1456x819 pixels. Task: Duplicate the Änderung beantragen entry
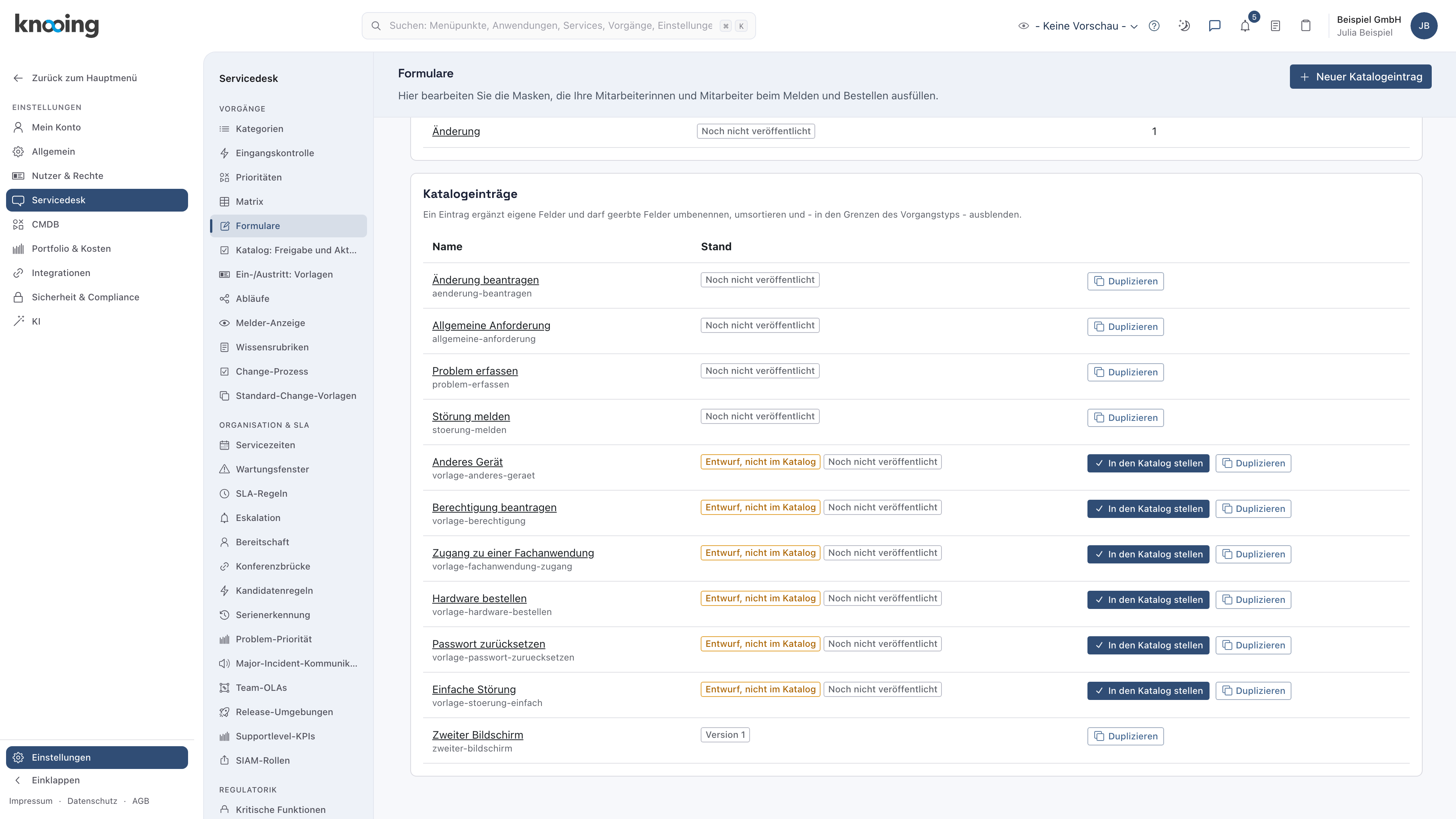(1125, 281)
